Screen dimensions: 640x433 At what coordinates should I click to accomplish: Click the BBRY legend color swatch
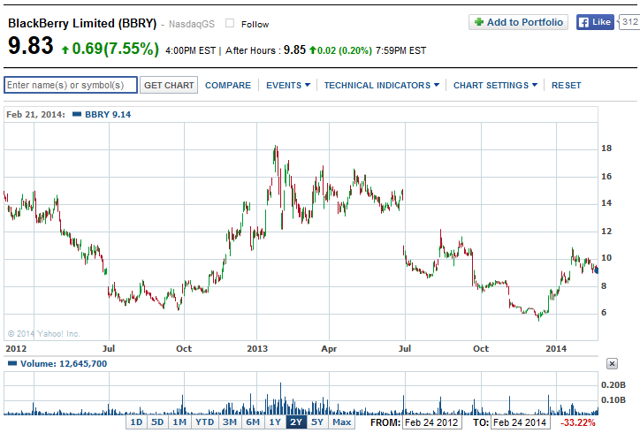pos(77,114)
